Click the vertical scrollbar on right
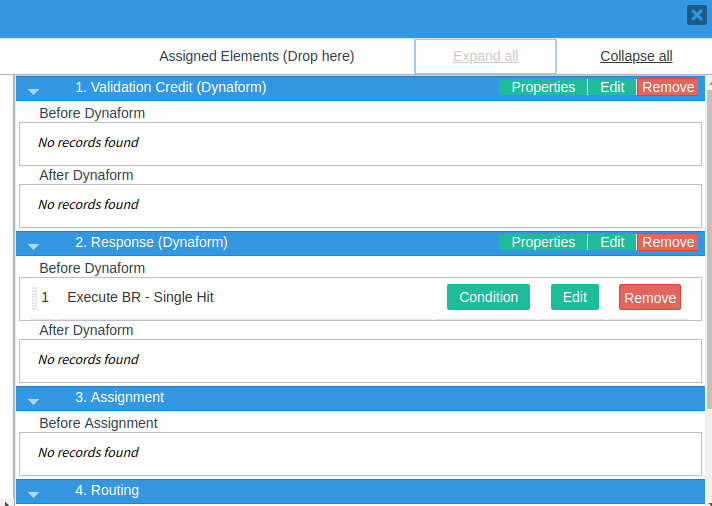This screenshot has height=506, width=712. point(709,250)
